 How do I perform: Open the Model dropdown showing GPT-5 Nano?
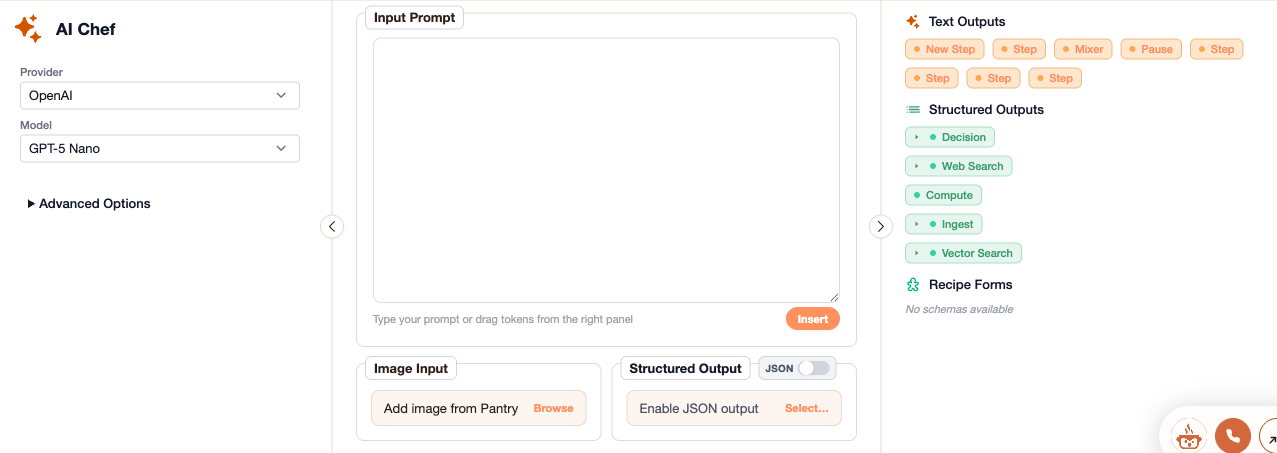point(160,149)
